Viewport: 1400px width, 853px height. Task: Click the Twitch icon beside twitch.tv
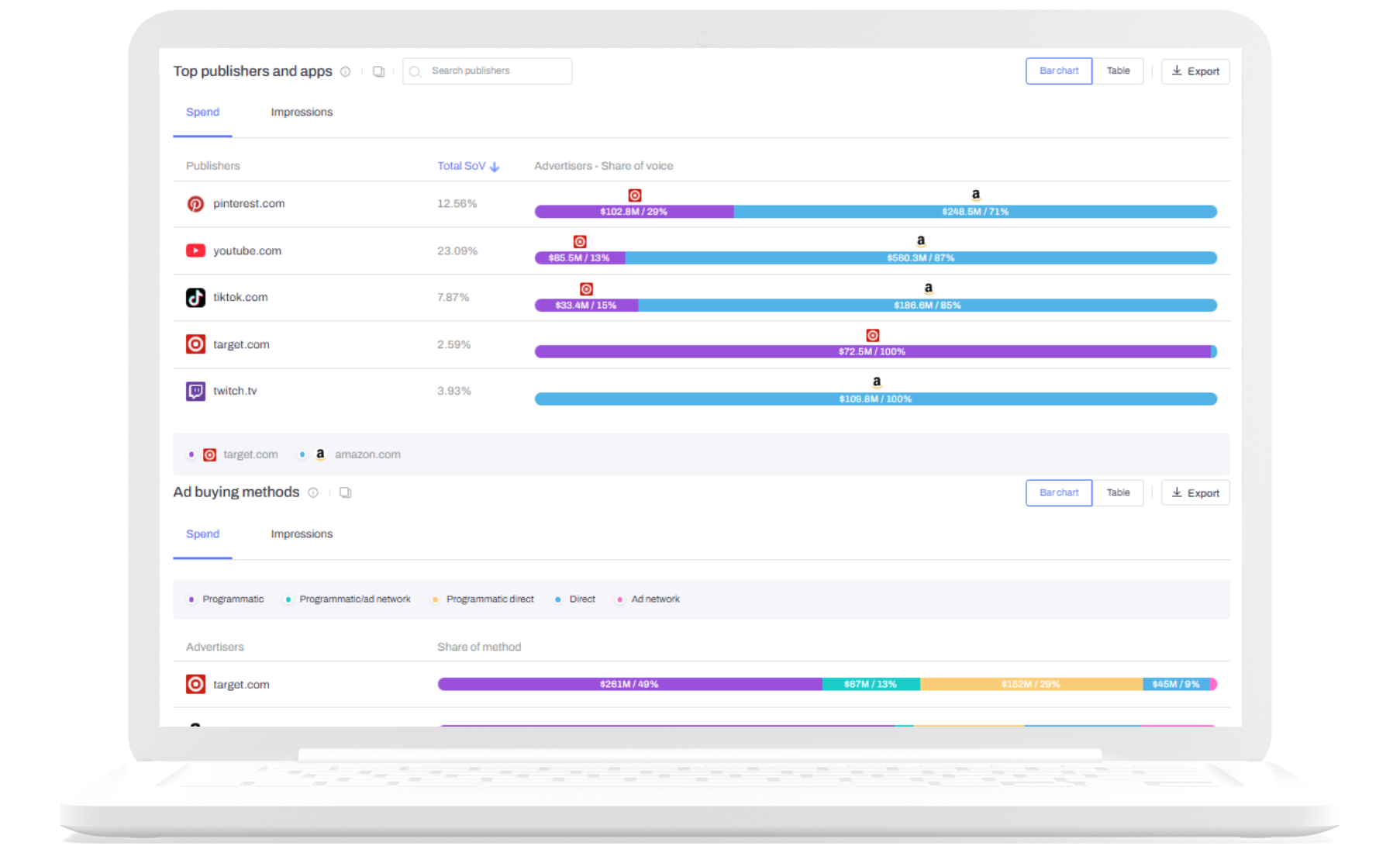click(x=196, y=391)
